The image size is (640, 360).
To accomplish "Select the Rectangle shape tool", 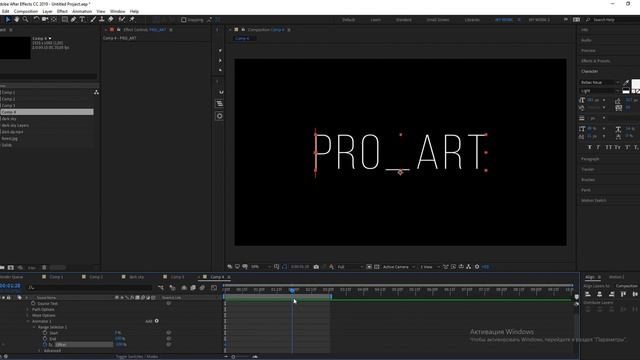I will [64, 19].
